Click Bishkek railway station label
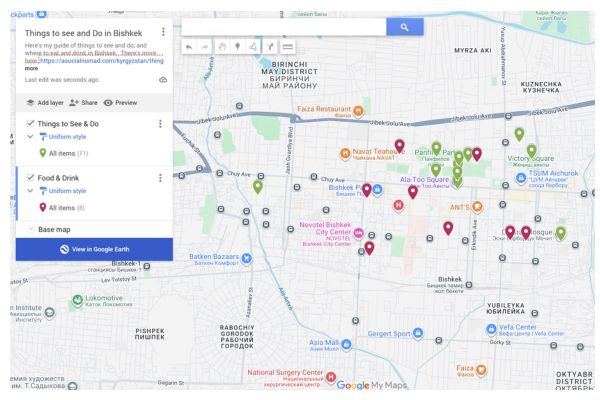The image size is (600, 400). point(450,279)
